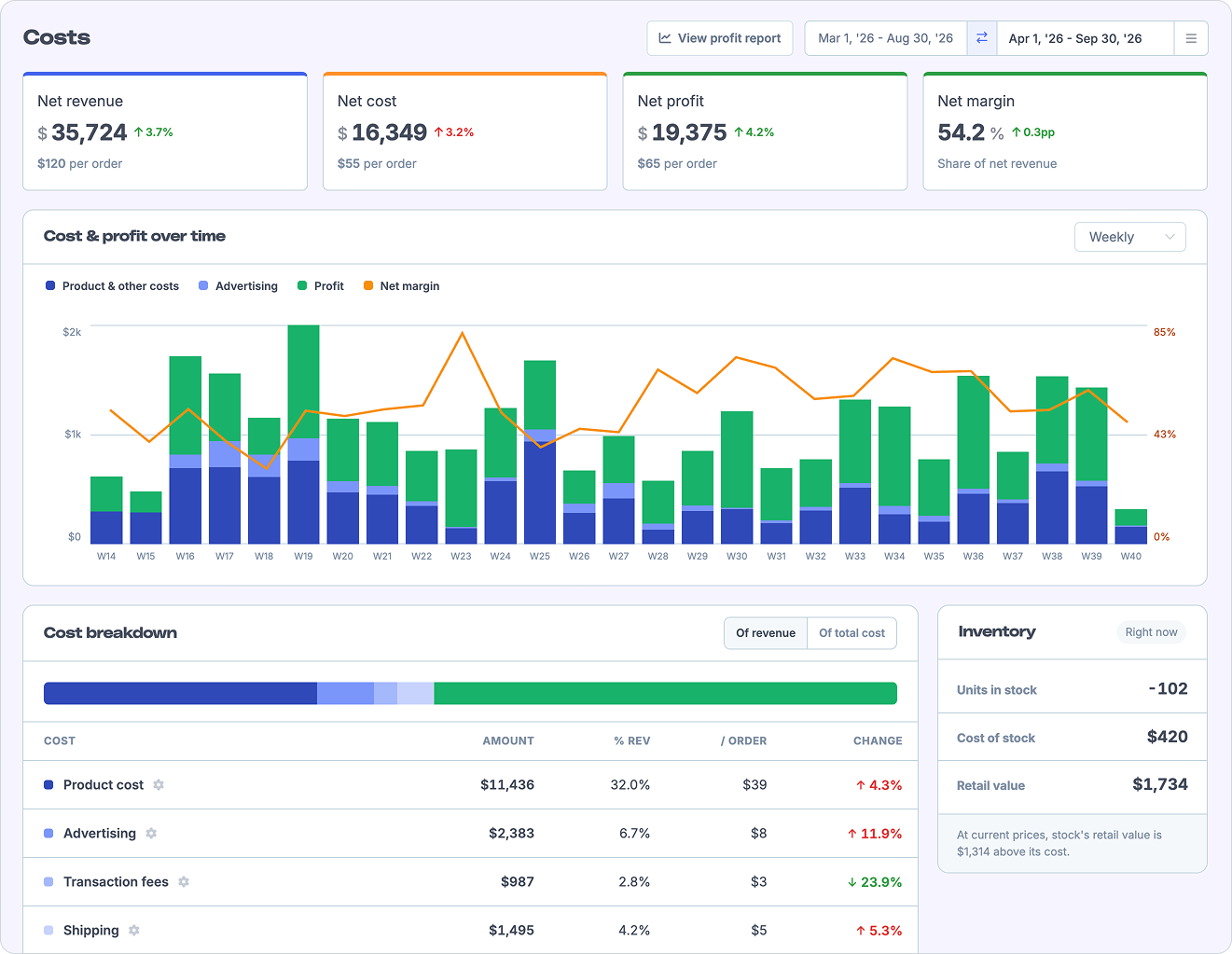Click the Costs page heading

57,37
